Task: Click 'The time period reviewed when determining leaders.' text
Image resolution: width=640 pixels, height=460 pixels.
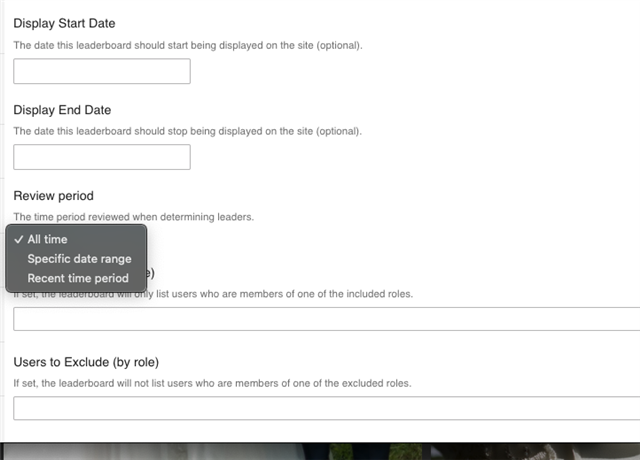Action: tap(133, 217)
